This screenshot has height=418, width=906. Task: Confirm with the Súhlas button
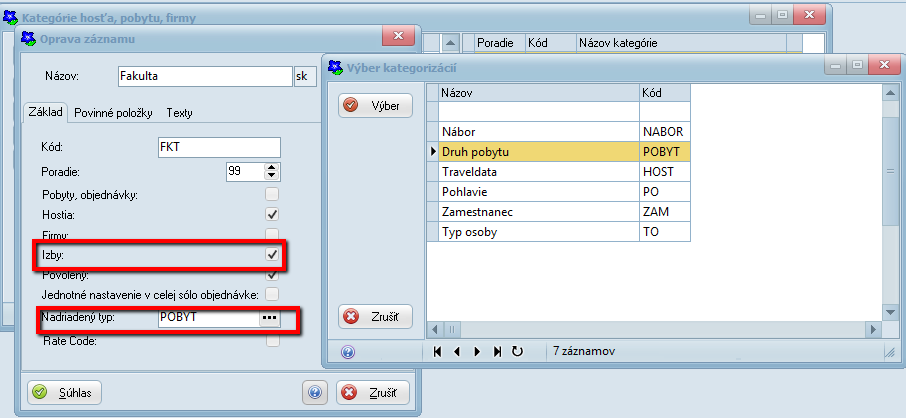pyautogui.click(x=65, y=393)
